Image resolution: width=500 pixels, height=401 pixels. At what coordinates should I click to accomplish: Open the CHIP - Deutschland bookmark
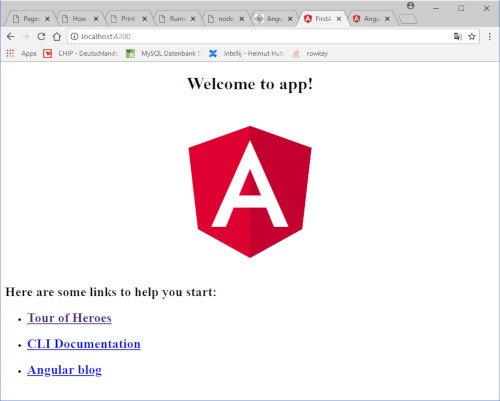tap(80, 53)
